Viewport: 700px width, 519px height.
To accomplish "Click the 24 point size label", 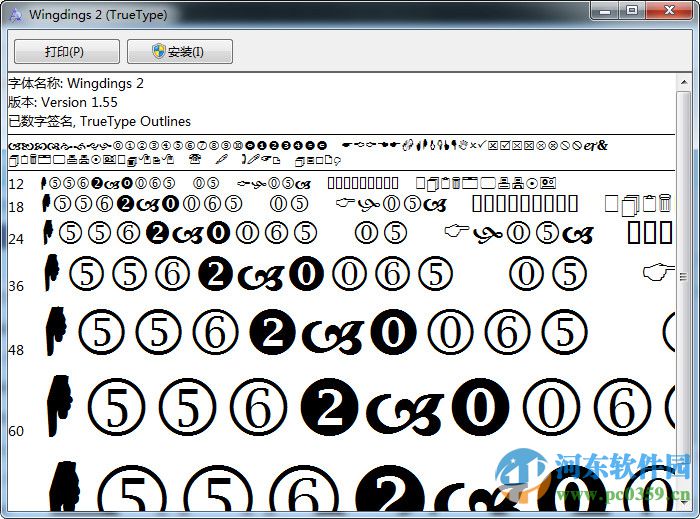I will click(x=16, y=240).
